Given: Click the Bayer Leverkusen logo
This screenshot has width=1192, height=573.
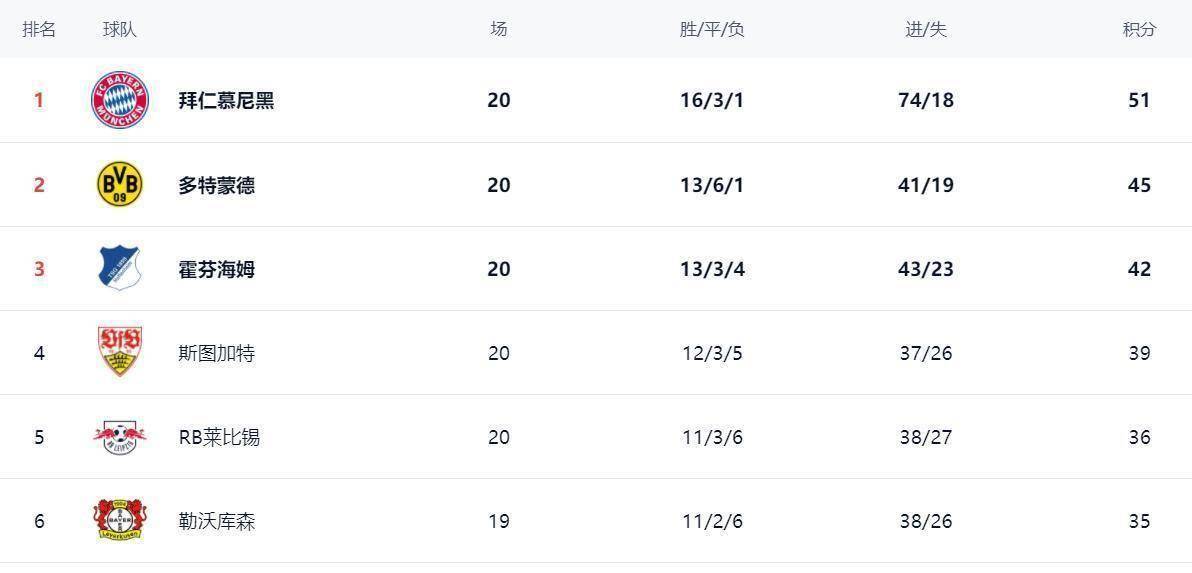Looking at the screenshot, I should click(120, 520).
